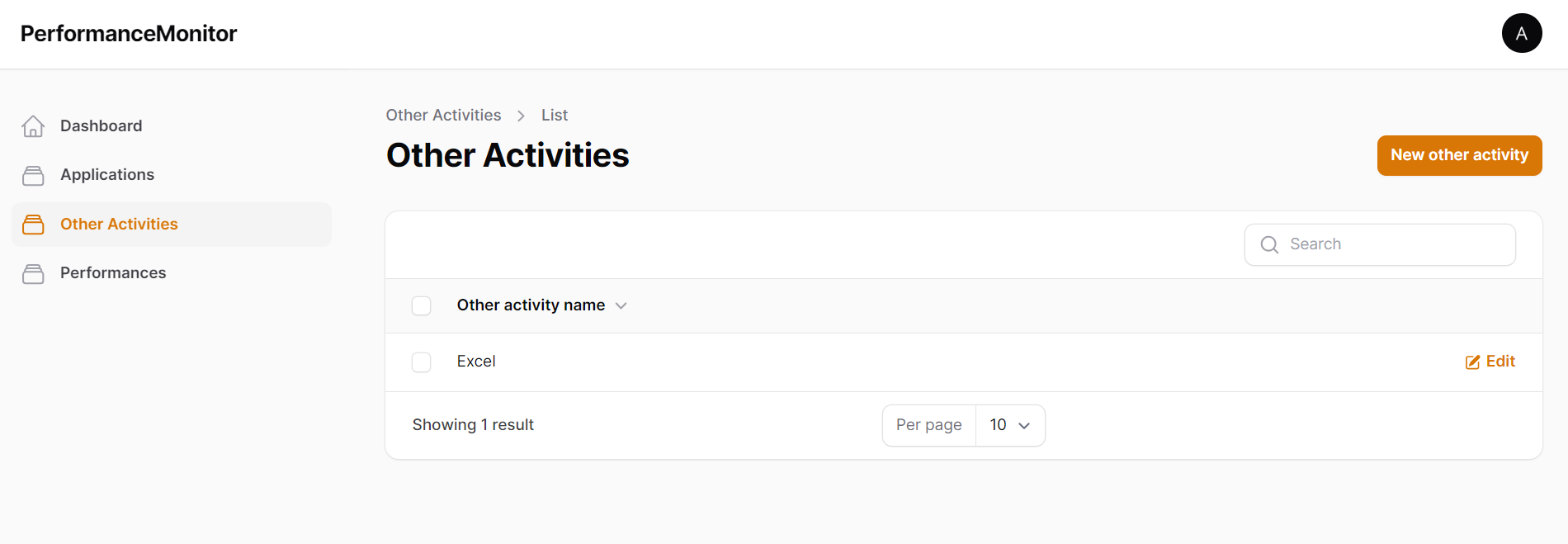This screenshot has height=544, width=1568.
Task: Select the Performances sidebar icon
Action: click(33, 273)
